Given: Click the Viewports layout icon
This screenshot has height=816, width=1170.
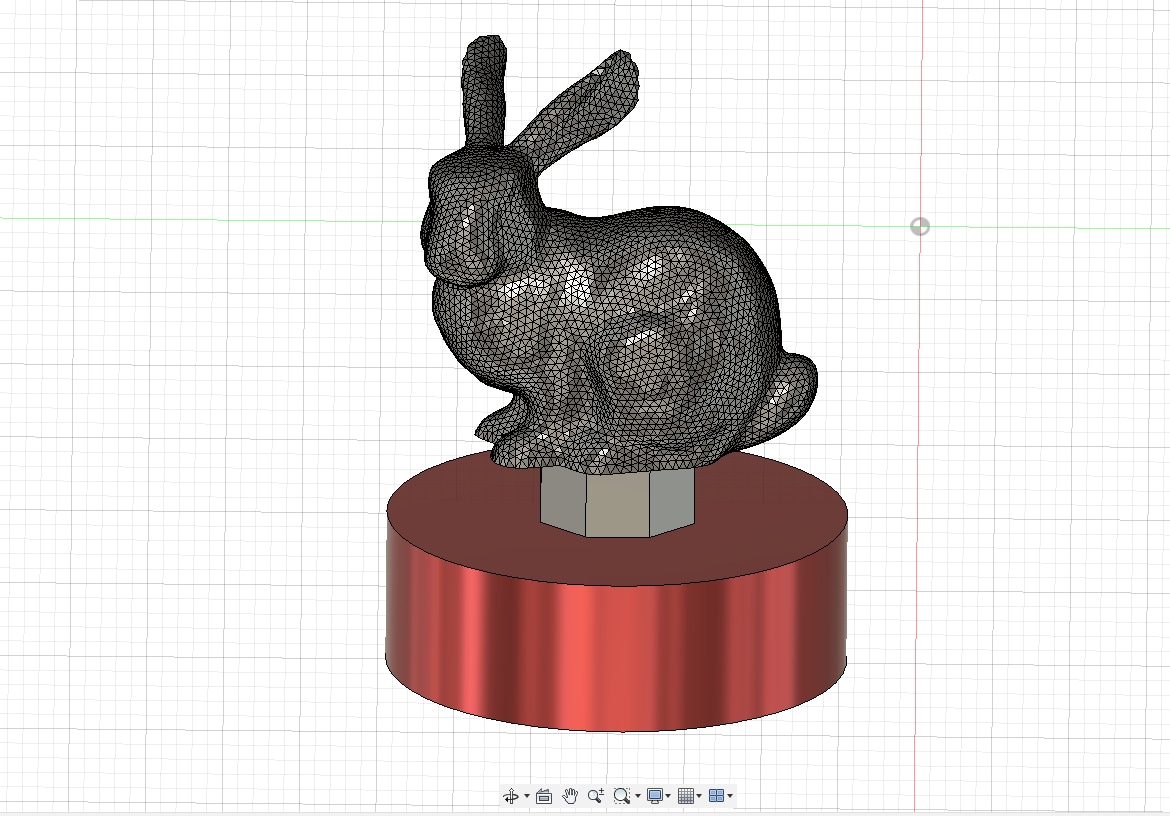Looking at the screenshot, I should click(716, 796).
